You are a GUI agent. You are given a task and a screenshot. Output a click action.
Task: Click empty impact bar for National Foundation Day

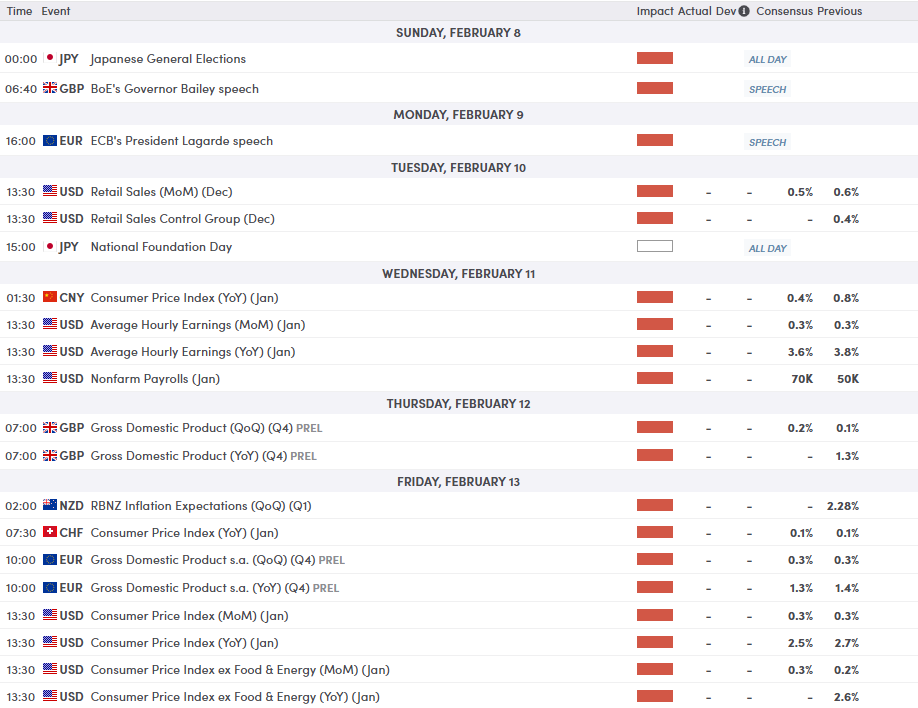[x=655, y=246]
